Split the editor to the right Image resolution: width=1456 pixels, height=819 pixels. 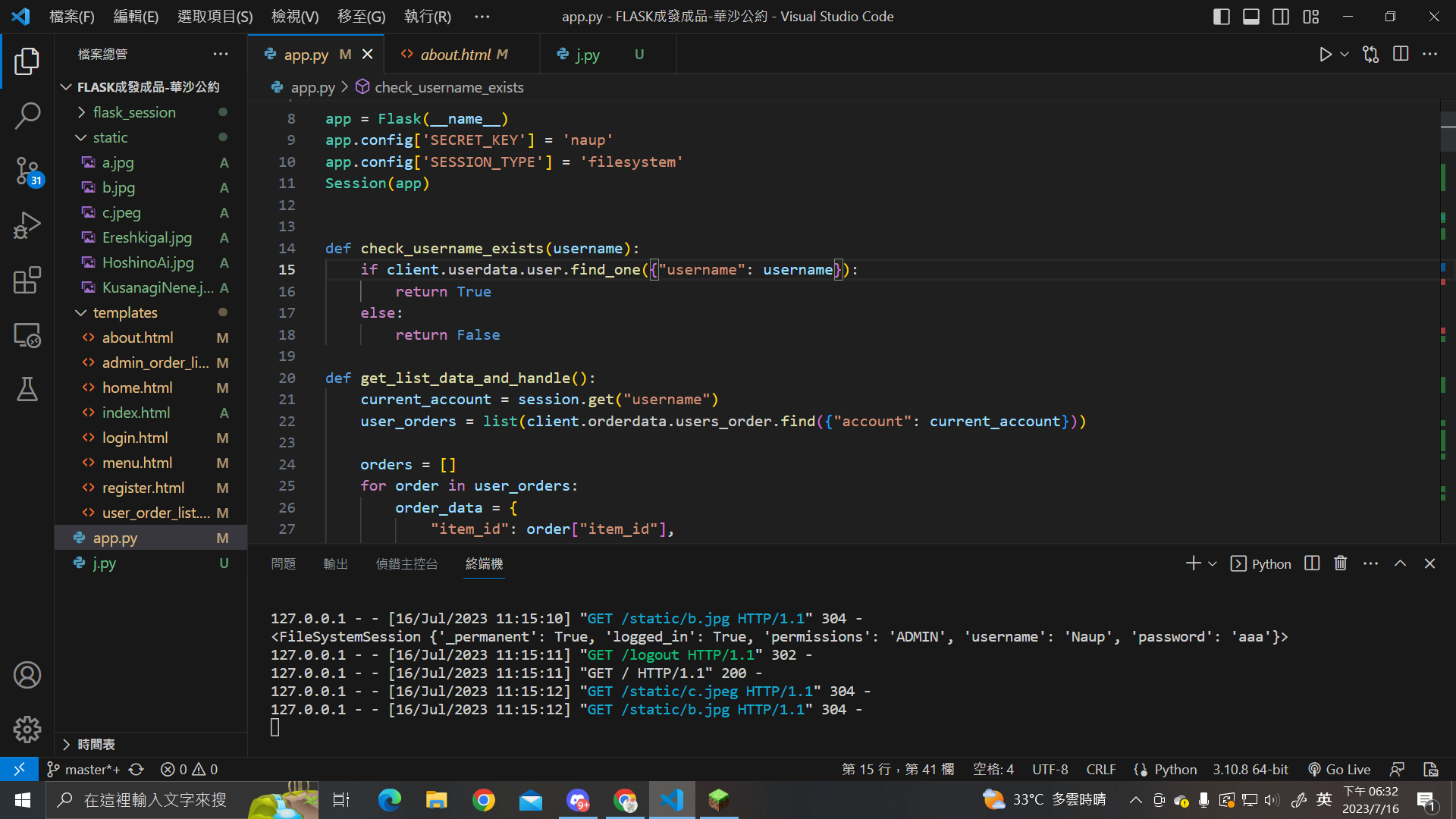1401,55
